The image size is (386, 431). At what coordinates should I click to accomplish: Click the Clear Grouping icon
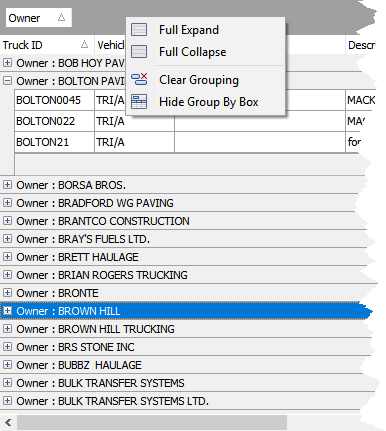[139, 80]
